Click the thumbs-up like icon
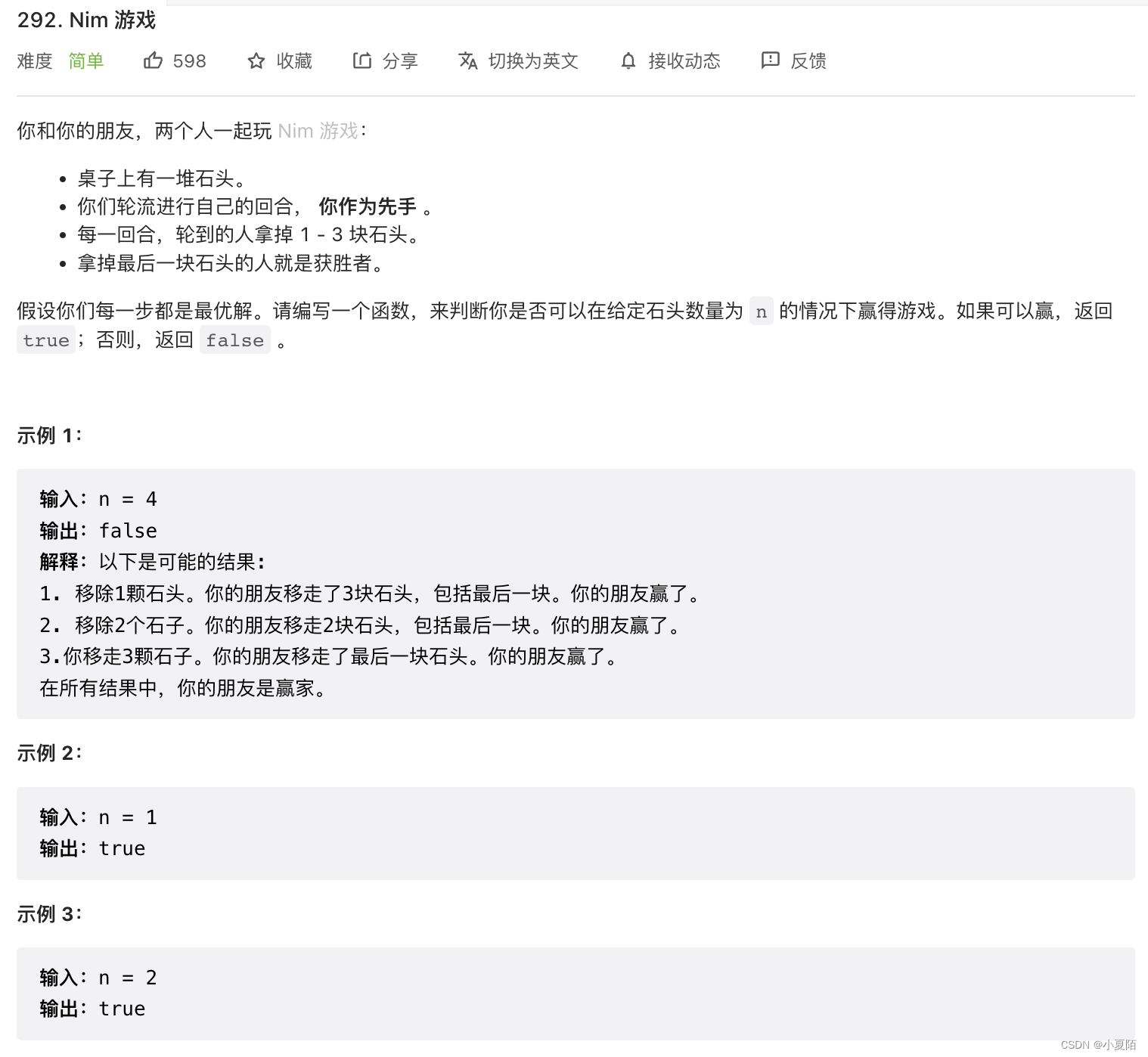Screen dimensions: 1148x1057 (x=153, y=60)
